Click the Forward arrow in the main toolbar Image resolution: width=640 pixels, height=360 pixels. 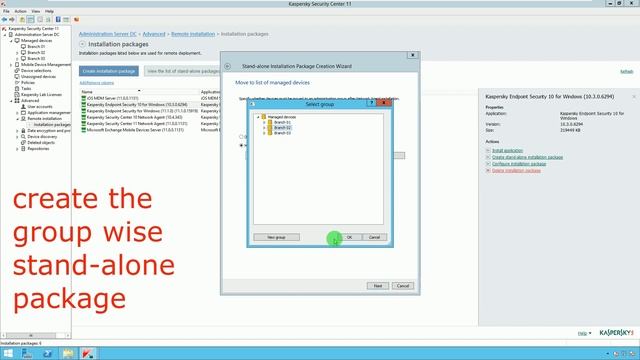tap(12, 20)
